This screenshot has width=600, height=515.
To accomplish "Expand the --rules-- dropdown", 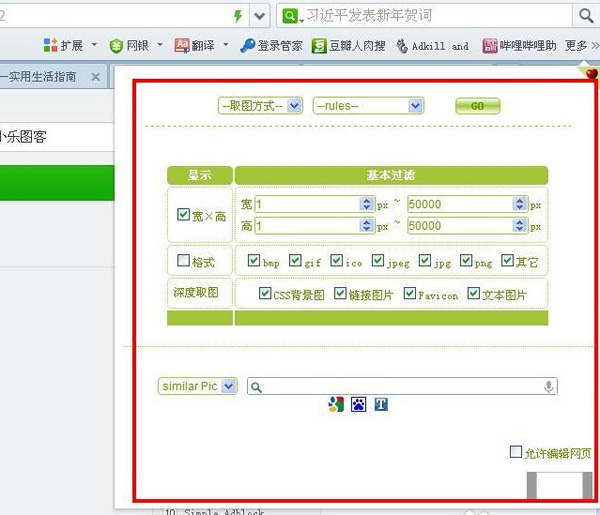I will coord(368,106).
